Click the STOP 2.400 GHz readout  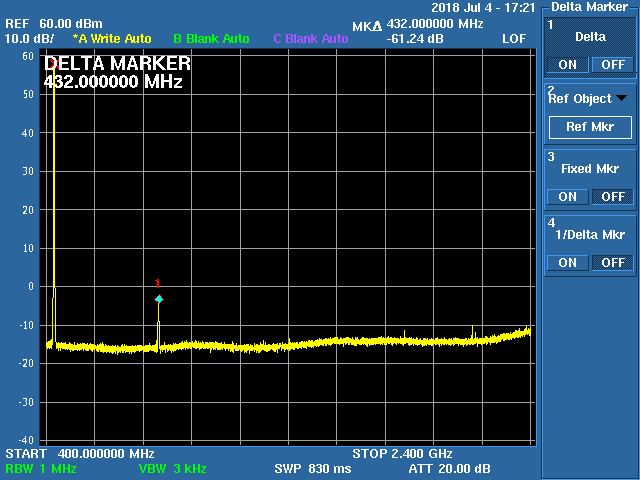point(402,453)
